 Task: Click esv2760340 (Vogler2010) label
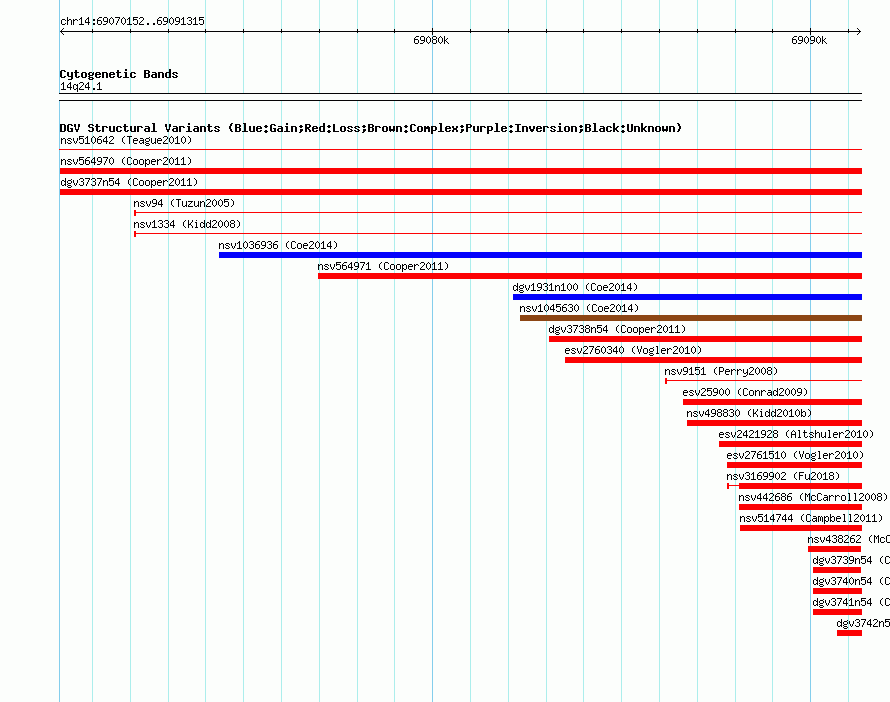point(633,350)
